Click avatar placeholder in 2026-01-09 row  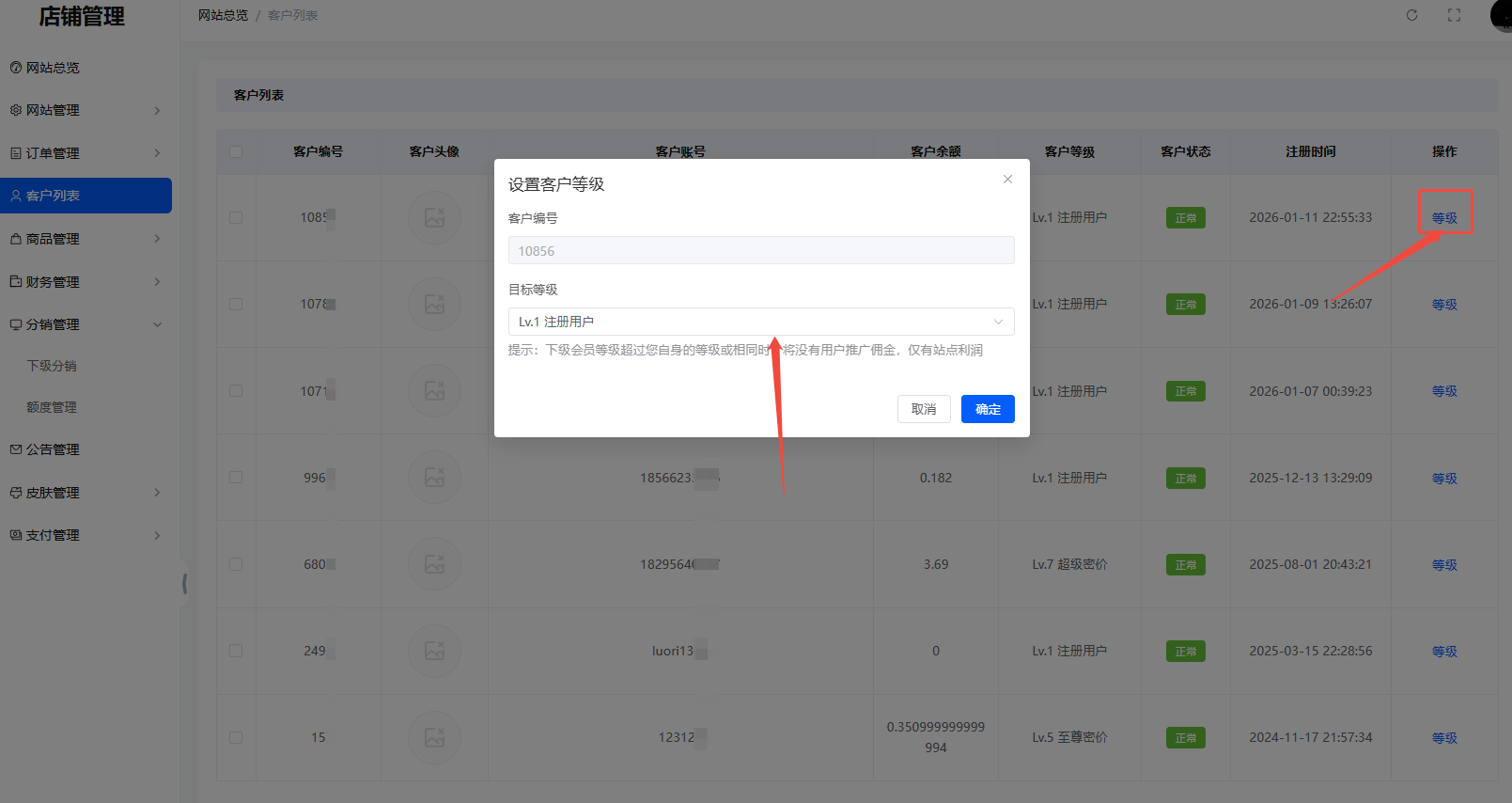(434, 304)
